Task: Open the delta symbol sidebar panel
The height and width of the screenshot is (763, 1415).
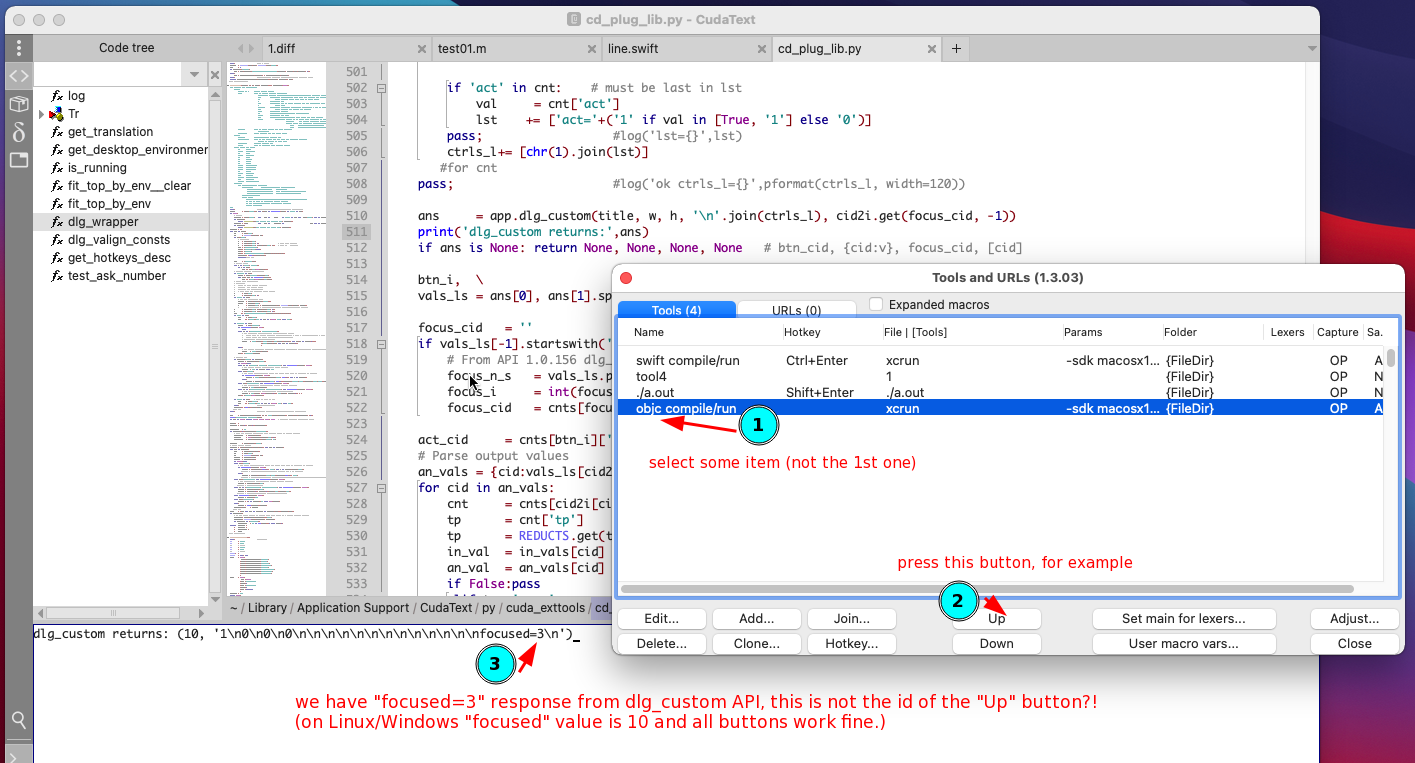Action: point(18,132)
